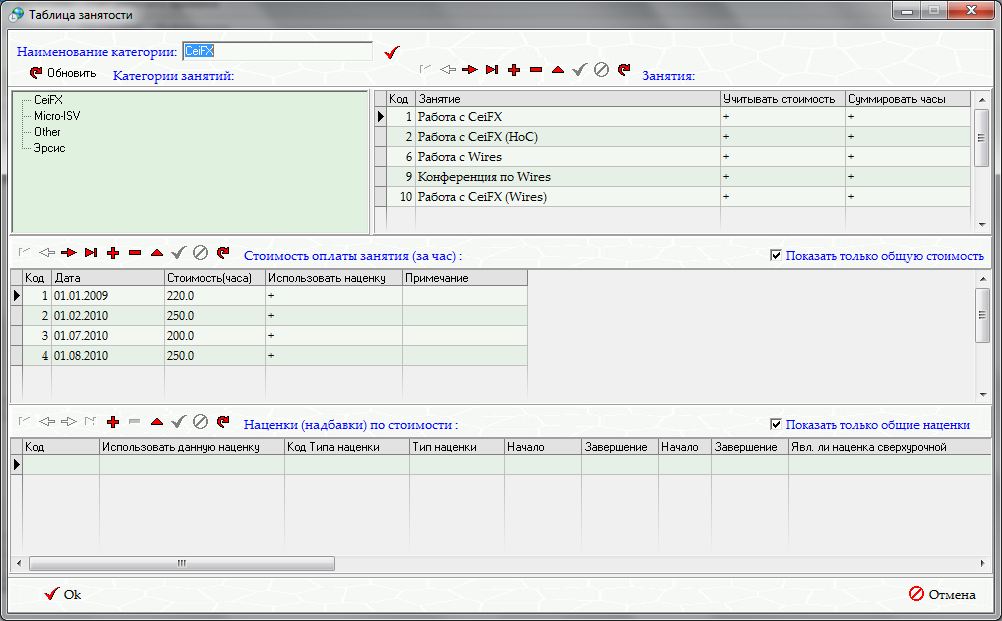1002x621 pixels.
Task: Select CeiFX in the categories tree
Action: pos(48,100)
